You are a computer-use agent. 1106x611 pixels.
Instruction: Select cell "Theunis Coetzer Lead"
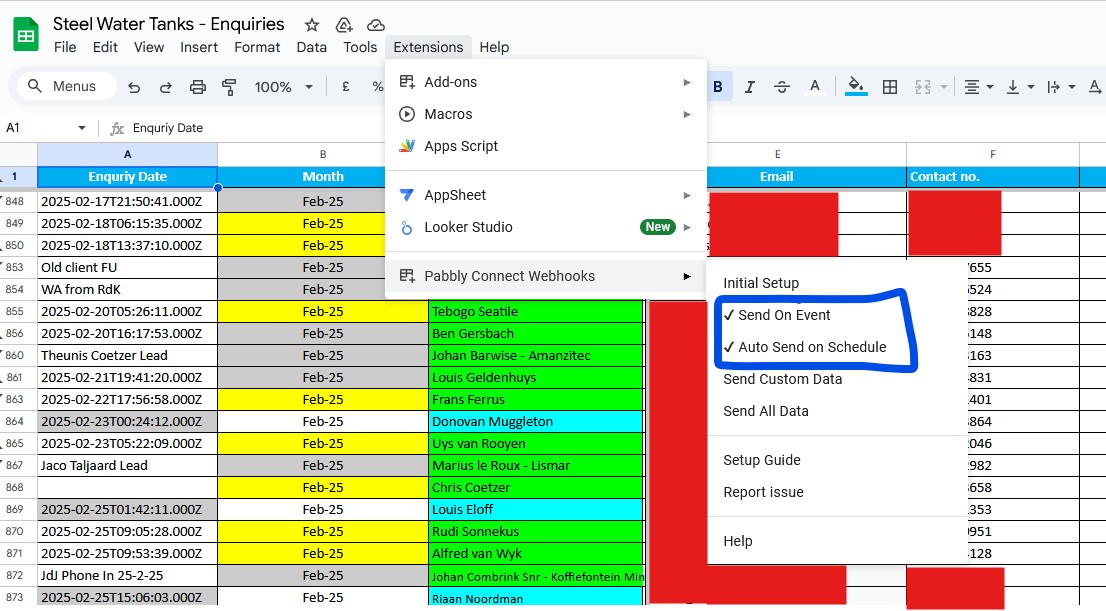[127, 356]
